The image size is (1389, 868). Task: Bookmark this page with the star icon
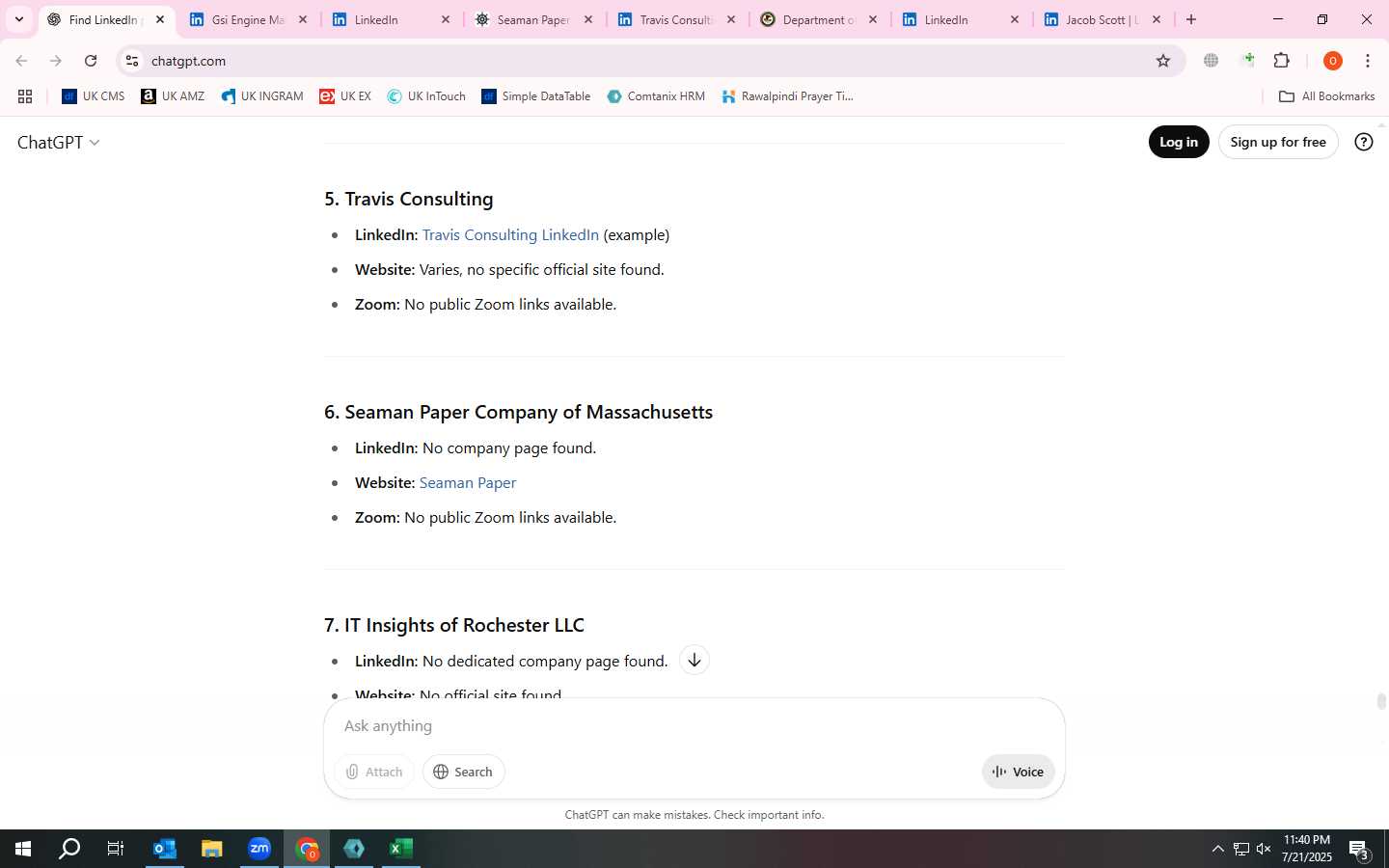1163,61
